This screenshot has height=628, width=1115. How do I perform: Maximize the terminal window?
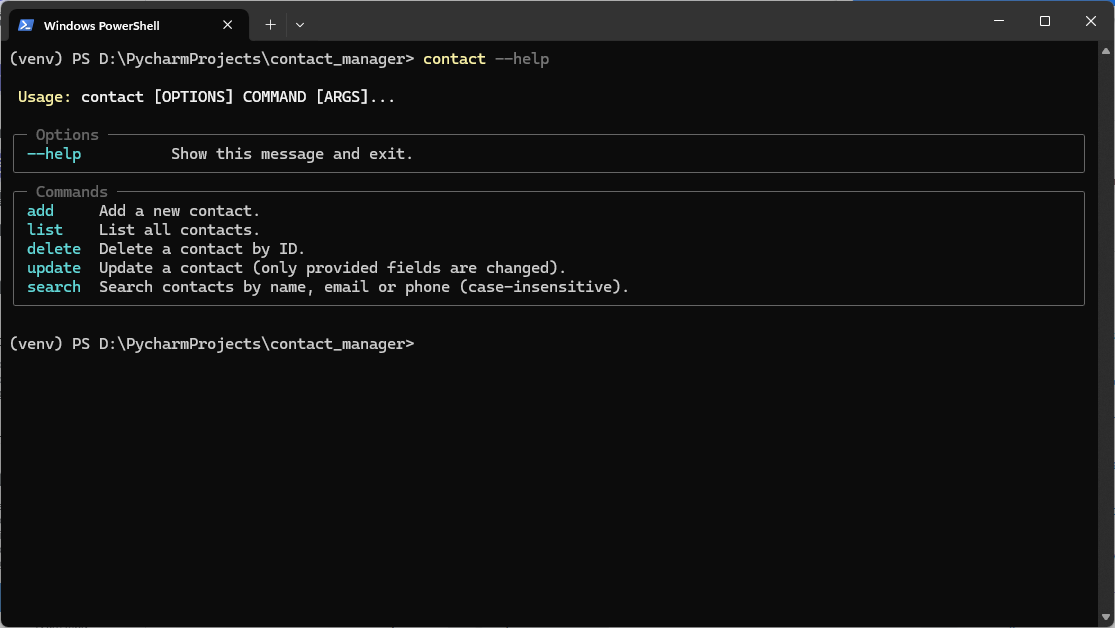pos(1045,21)
